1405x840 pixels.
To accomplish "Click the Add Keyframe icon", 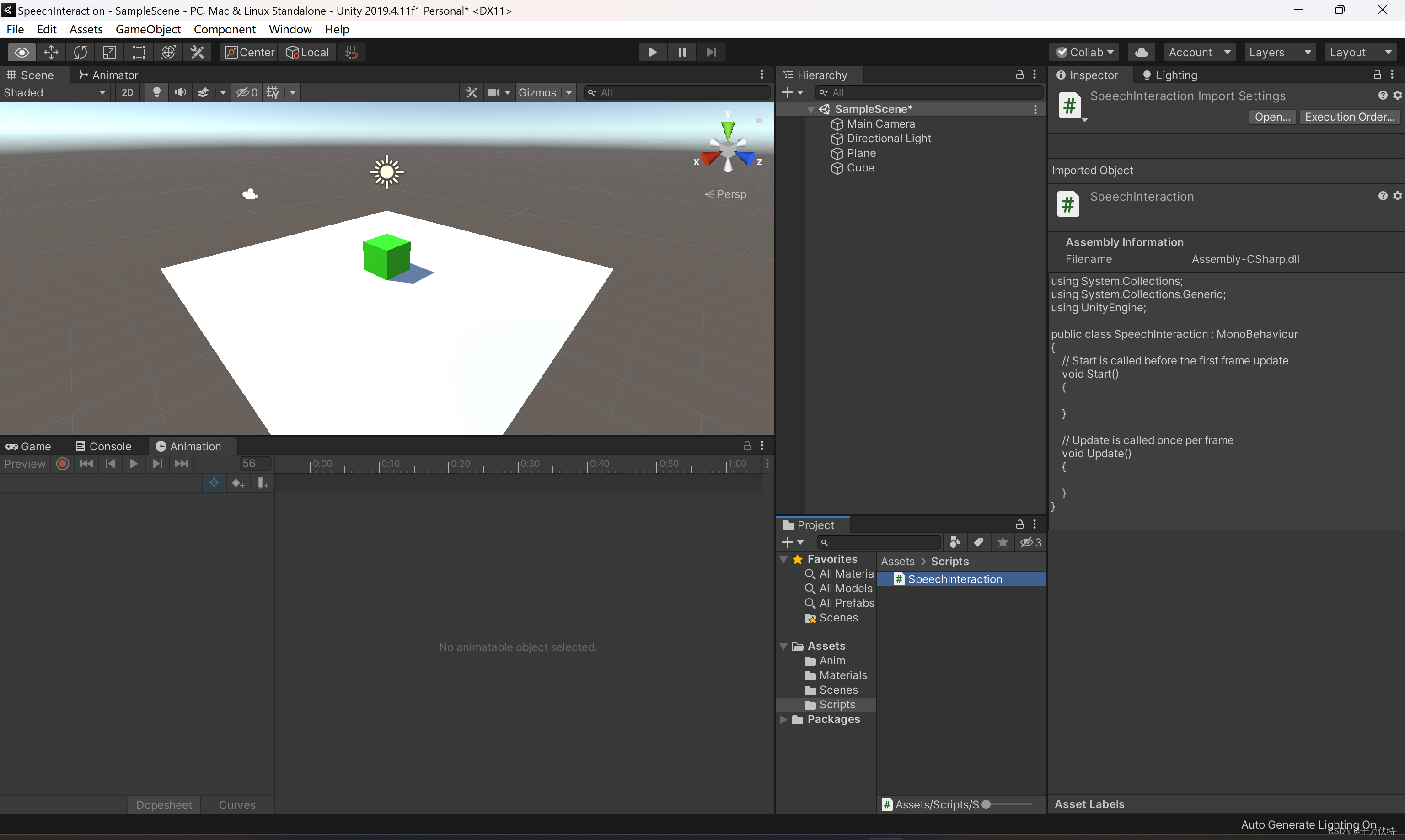I will pyautogui.click(x=238, y=483).
